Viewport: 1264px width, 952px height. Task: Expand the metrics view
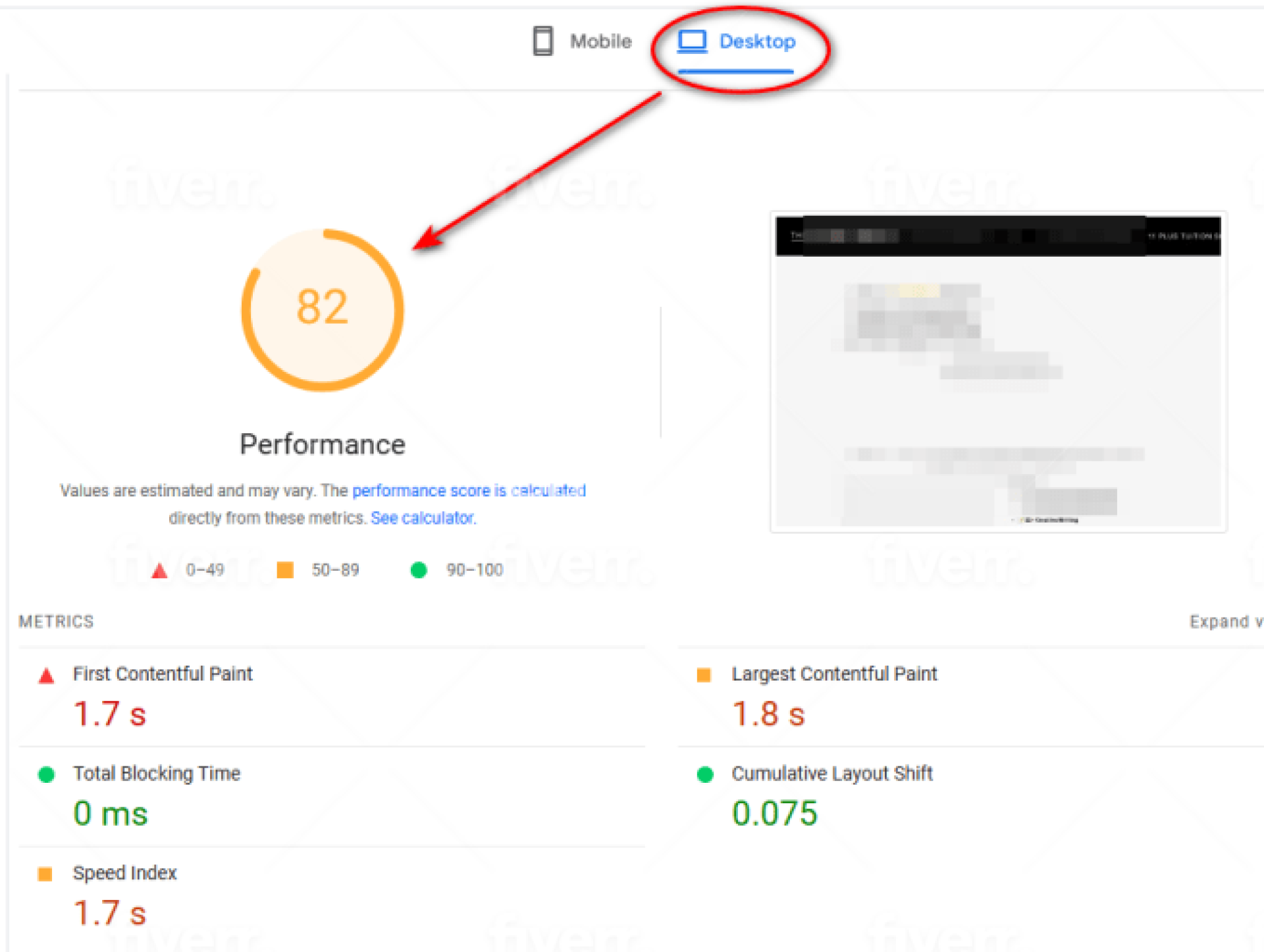[1224, 621]
